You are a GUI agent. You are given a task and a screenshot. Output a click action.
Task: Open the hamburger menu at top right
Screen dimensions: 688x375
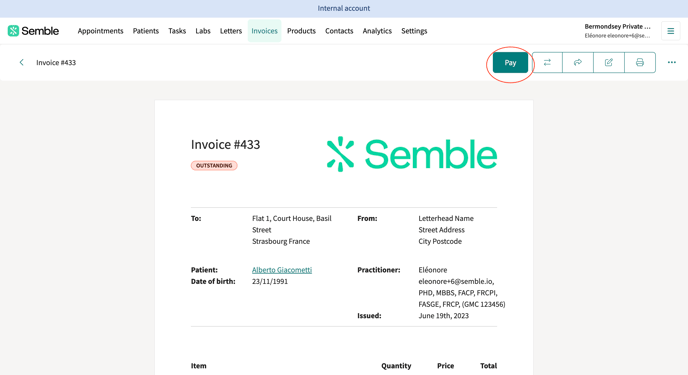670,31
